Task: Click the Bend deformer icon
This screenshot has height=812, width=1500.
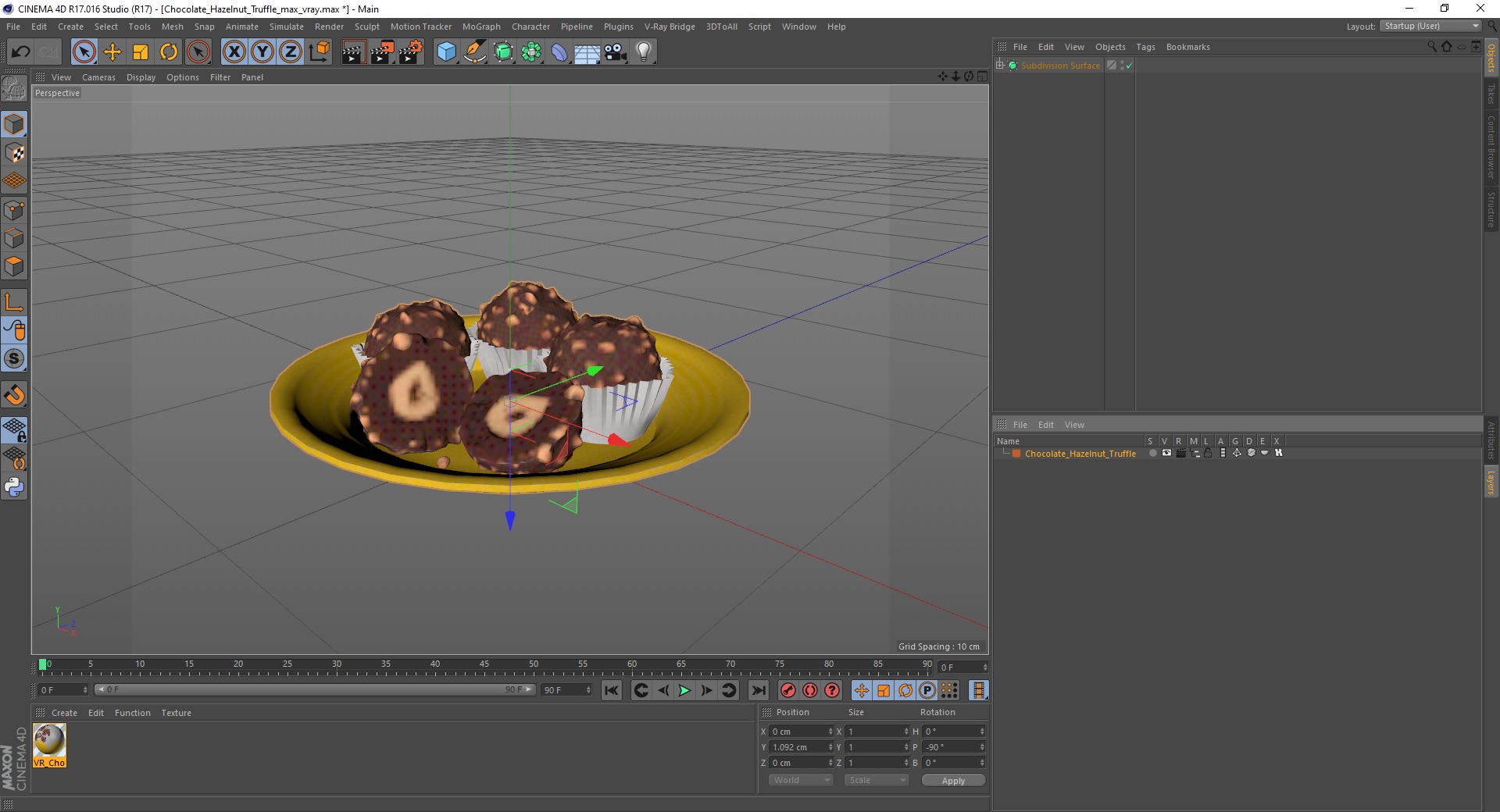Action: [559, 52]
